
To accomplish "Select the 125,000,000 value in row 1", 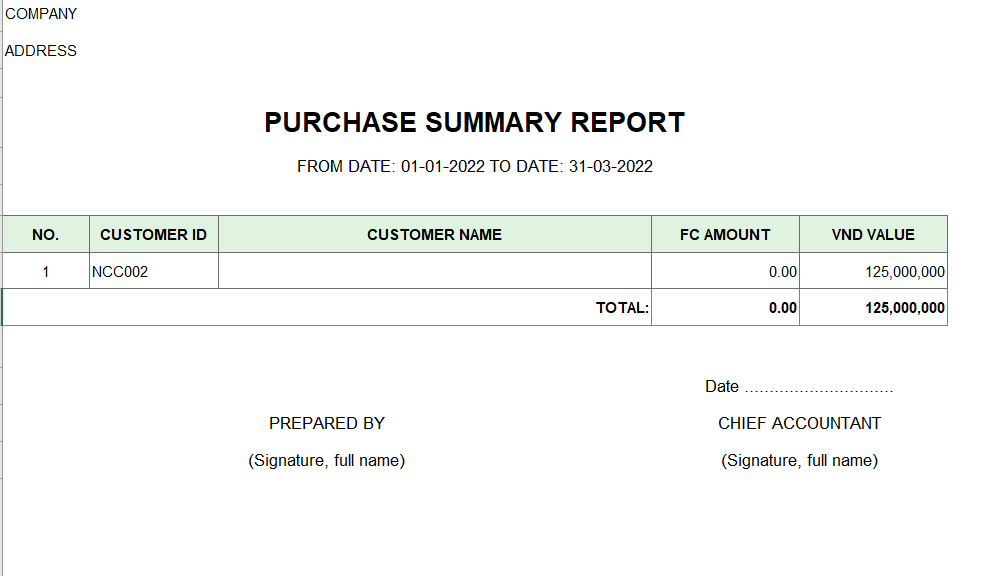I will pos(873,271).
